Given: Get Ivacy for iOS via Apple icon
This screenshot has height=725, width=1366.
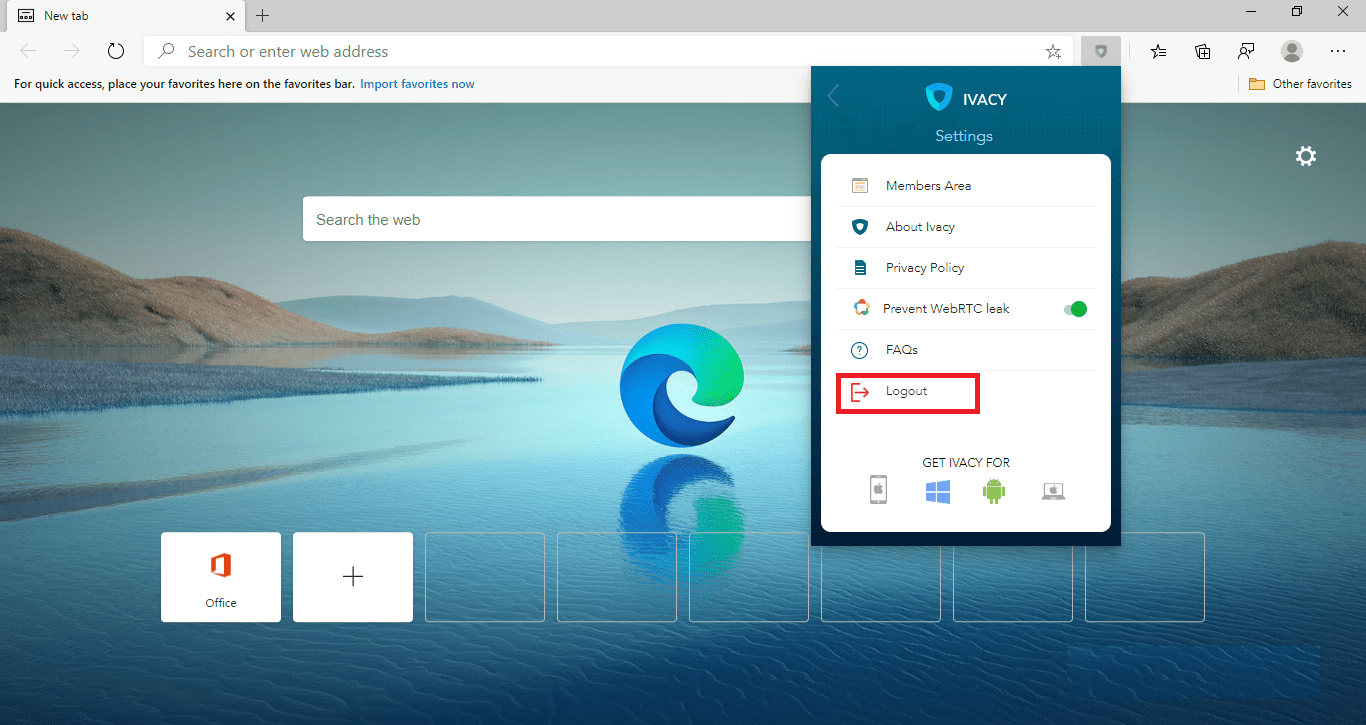Looking at the screenshot, I should (x=878, y=489).
